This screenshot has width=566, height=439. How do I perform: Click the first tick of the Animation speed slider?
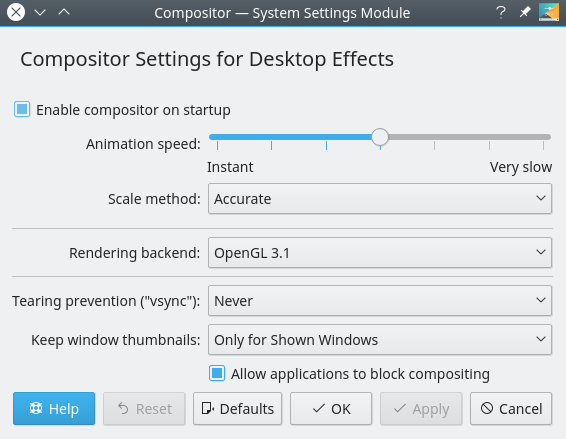(x=217, y=145)
